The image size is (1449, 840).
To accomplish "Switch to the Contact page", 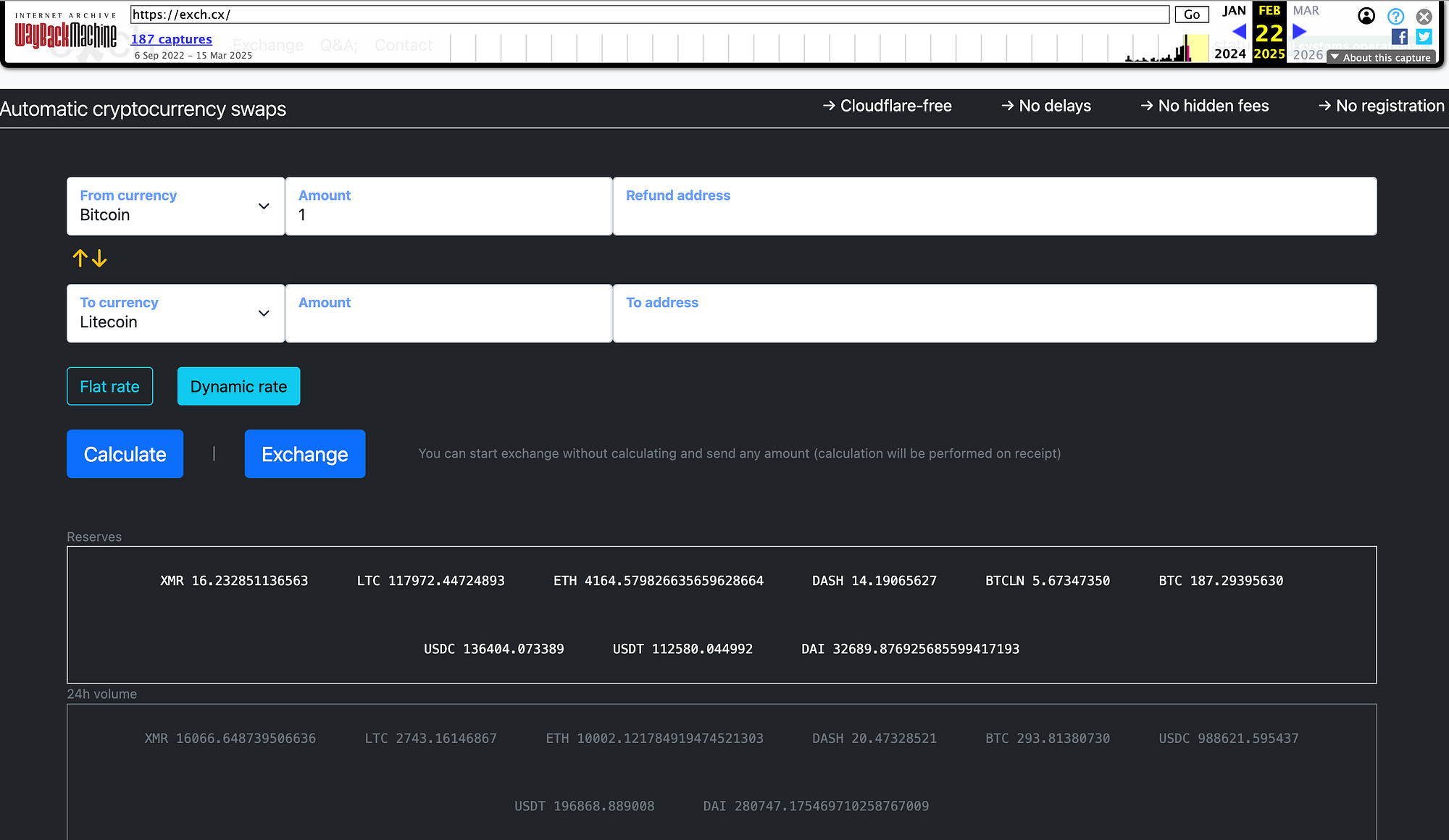I will point(403,45).
